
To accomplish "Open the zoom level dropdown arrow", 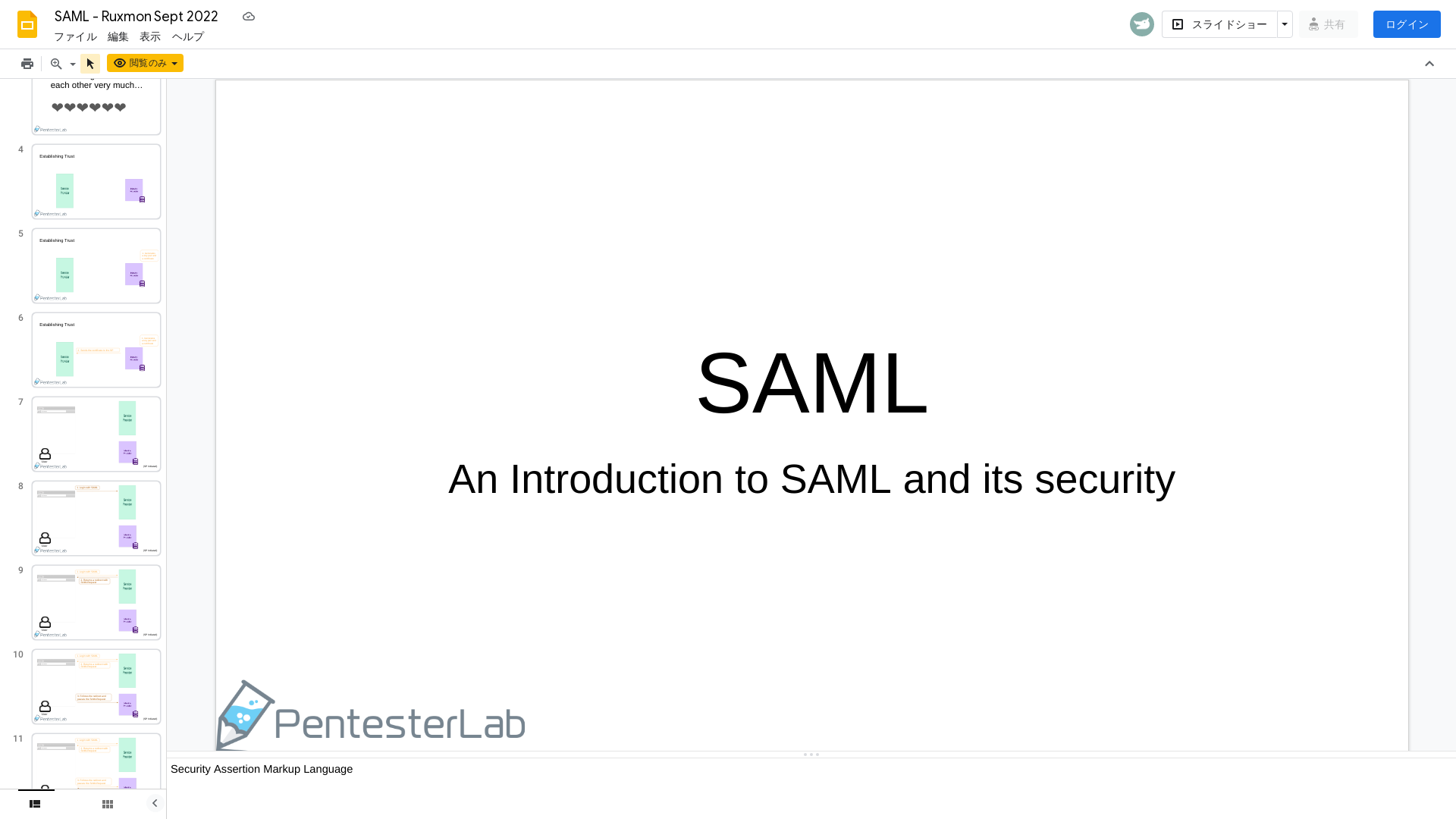I will (73, 64).
